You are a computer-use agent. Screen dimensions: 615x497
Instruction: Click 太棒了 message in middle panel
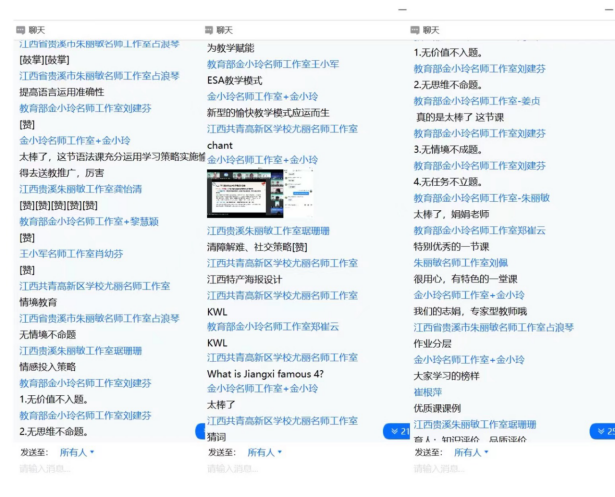[221, 405]
